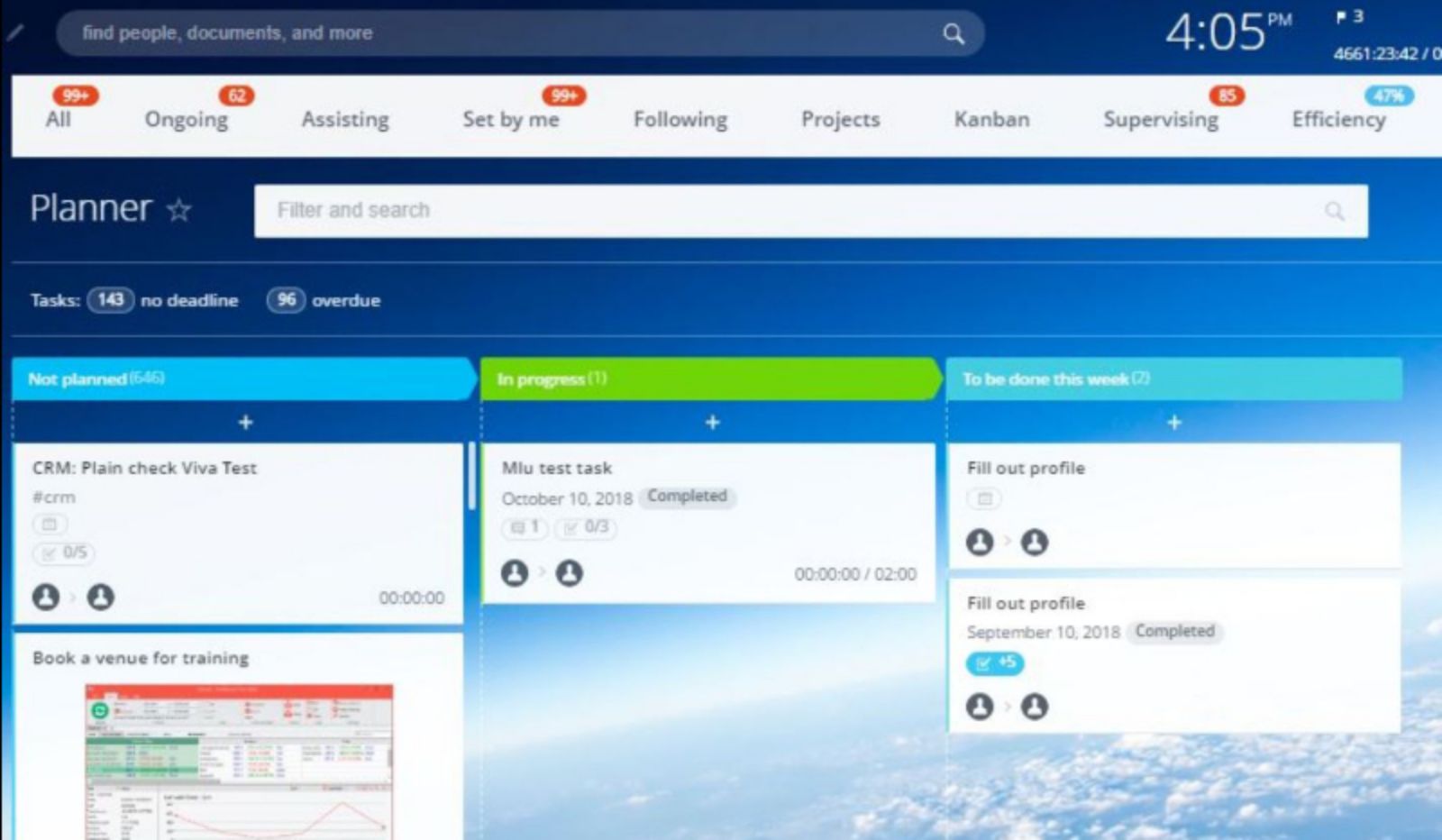The width and height of the screenshot is (1442, 840).
Task: Open the Mlu test task title
Action: pos(557,468)
